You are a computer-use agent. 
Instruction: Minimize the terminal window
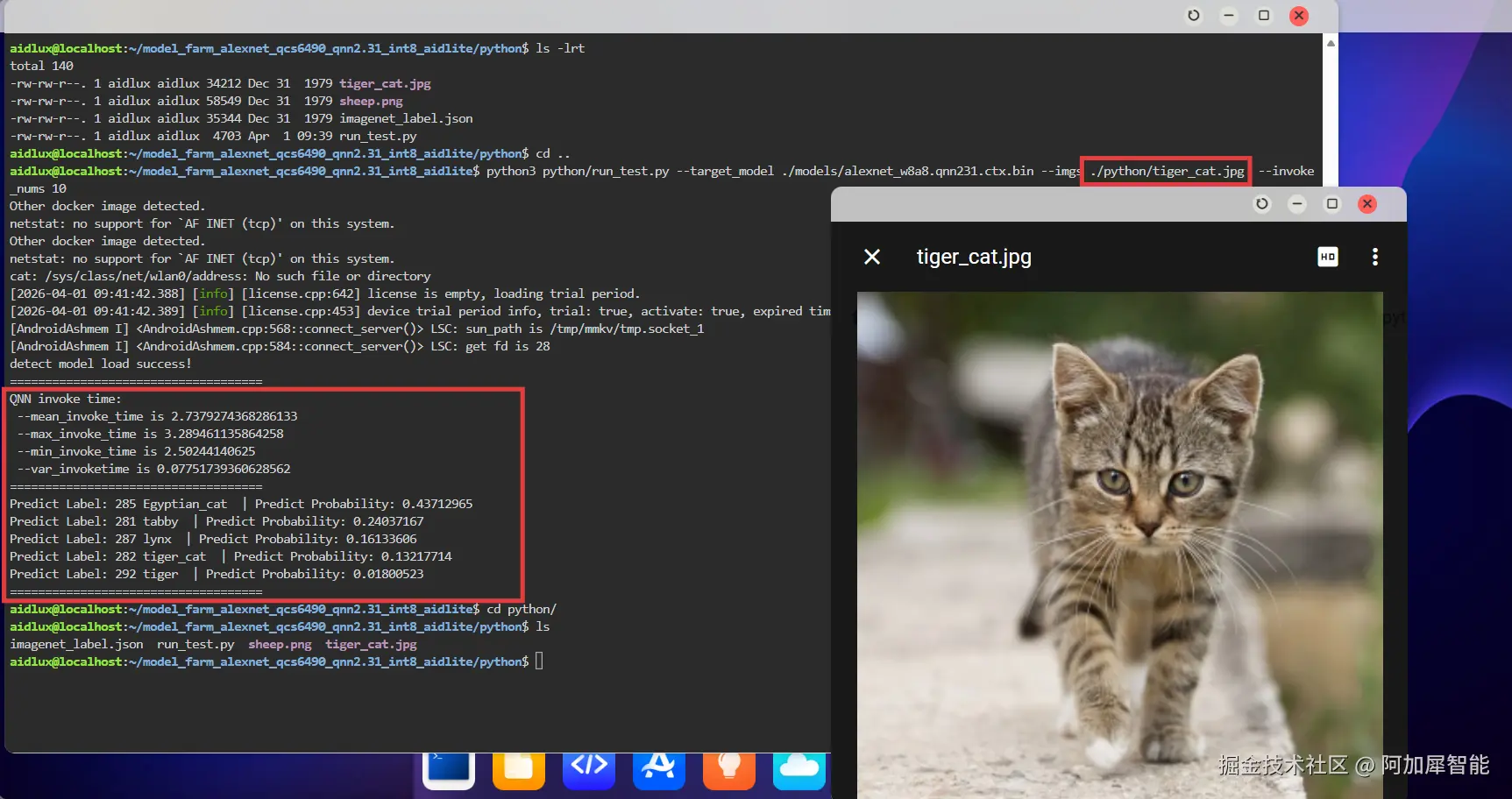(x=1229, y=16)
